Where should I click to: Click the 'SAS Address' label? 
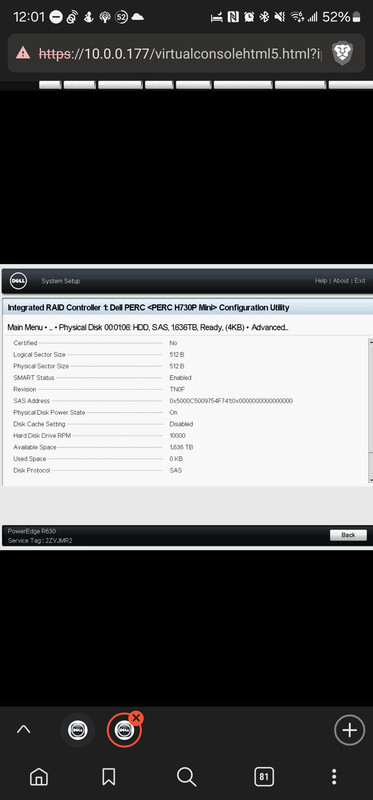32,401
